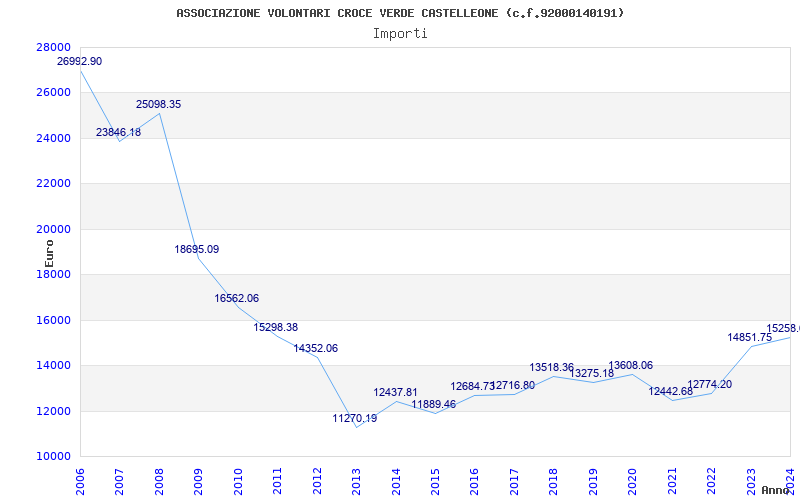Image resolution: width=800 pixels, height=500 pixels.
Task: Click the x-axis year 2009
Action: tap(198, 481)
